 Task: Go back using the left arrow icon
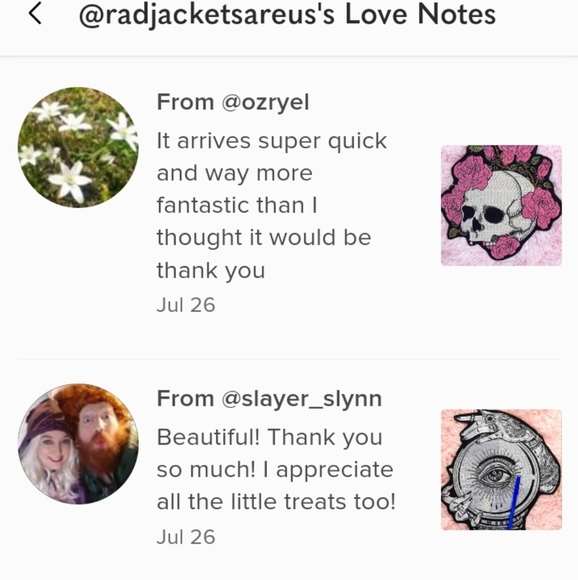click(35, 14)
